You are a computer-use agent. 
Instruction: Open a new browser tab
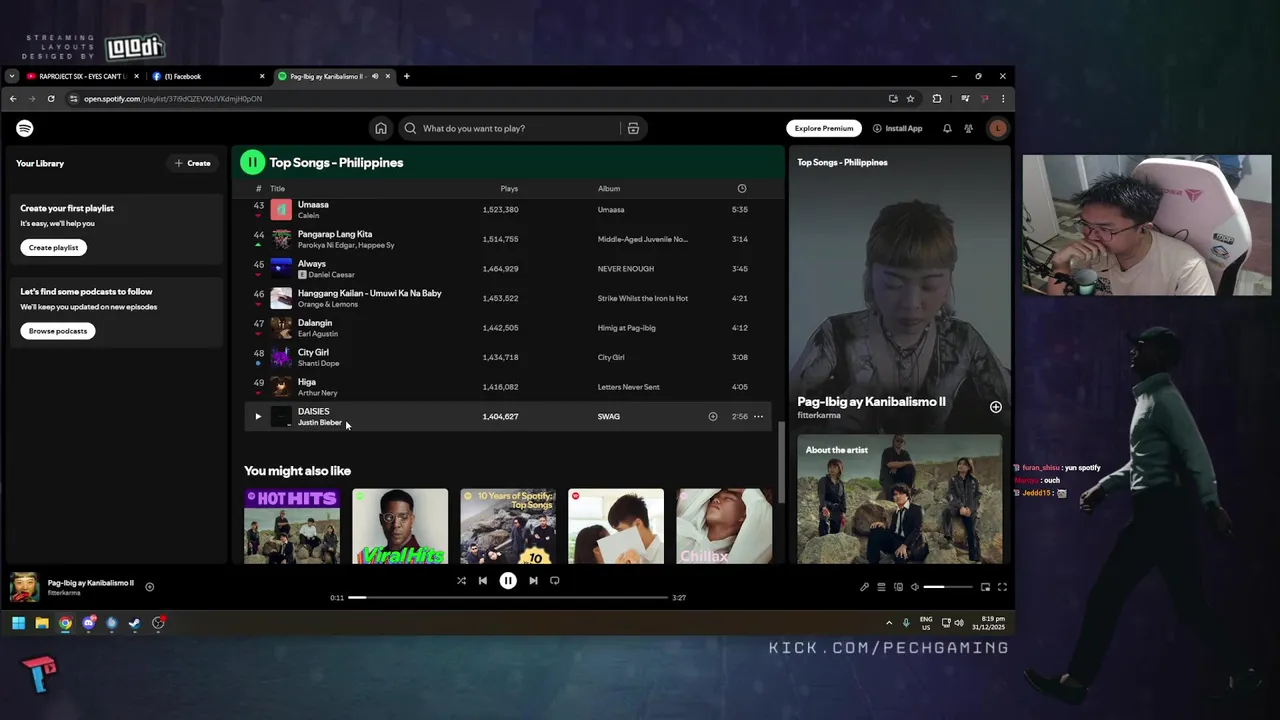pyautogui.click(x=406, y=76)
